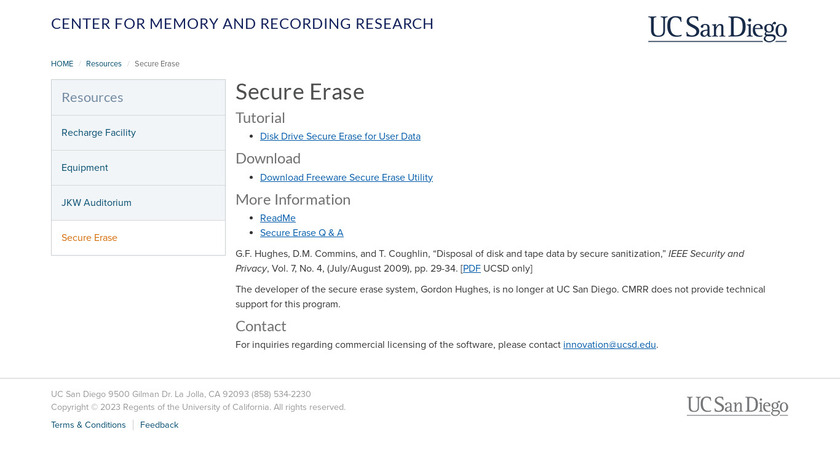Click the Secure Erase page heading
Screen dimensions: 840x472
[300, 92]
